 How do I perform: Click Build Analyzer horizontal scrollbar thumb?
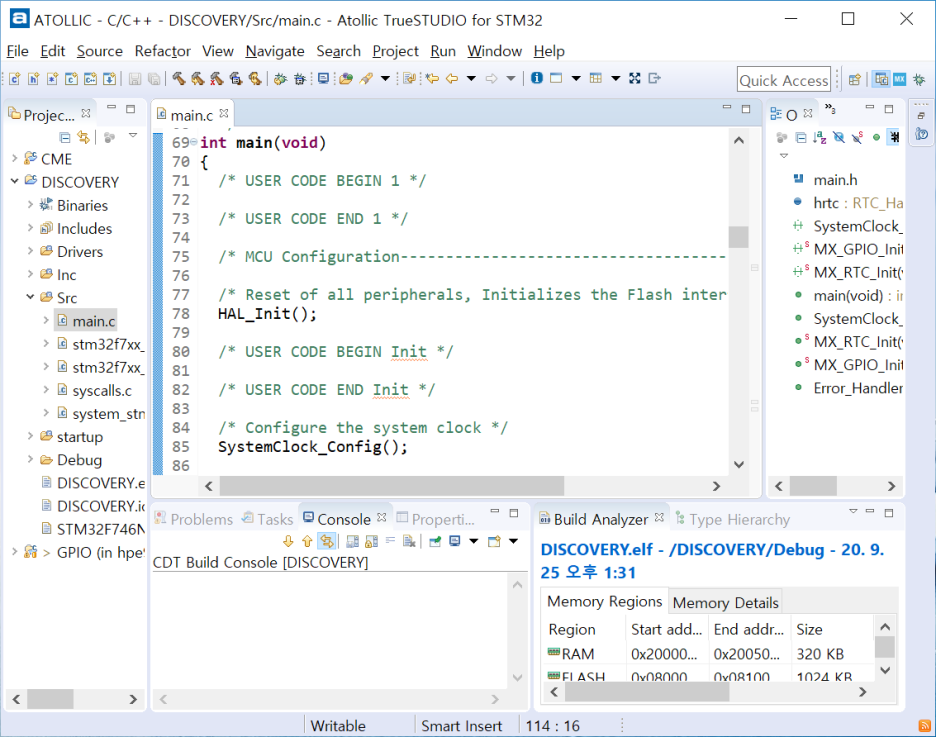(x=647, y=692)
